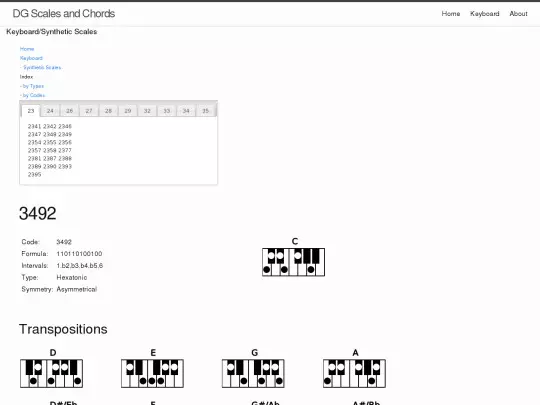Open scale code 2393
Image resolution: width=540 pixels, height=405 pixels.
(x=65, y=166)
